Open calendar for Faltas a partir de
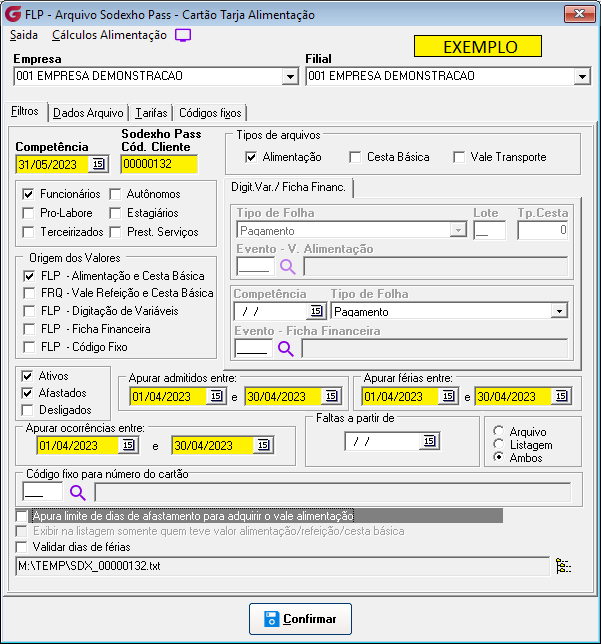The image size is (601, 644). pos(429,442)
